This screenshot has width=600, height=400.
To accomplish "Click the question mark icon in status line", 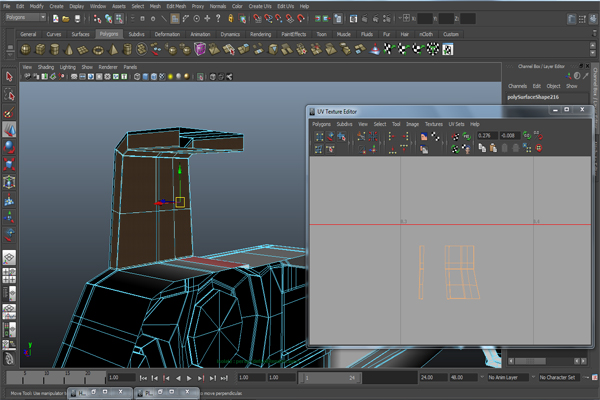I will click(x=218, y=18).
